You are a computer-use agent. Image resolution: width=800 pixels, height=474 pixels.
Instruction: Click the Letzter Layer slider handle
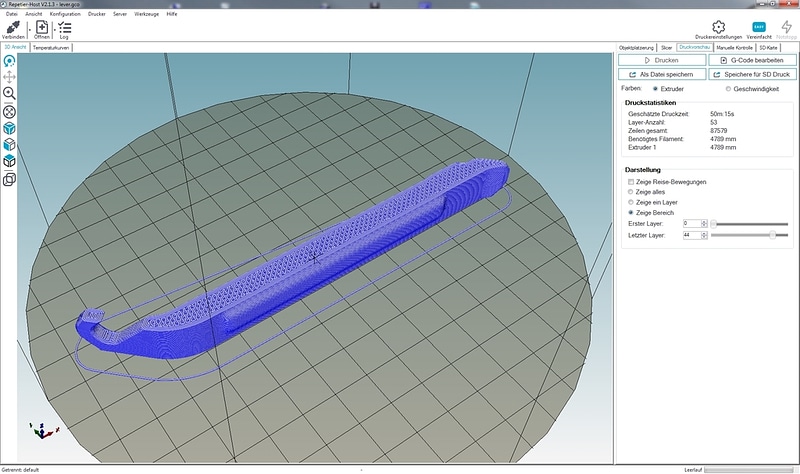[x=772, y=235]
